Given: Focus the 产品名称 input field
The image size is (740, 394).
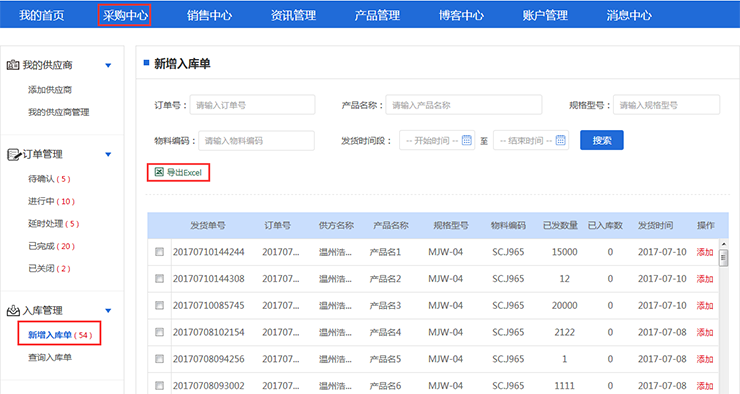Looking at the screenshot, I should 464,105.
